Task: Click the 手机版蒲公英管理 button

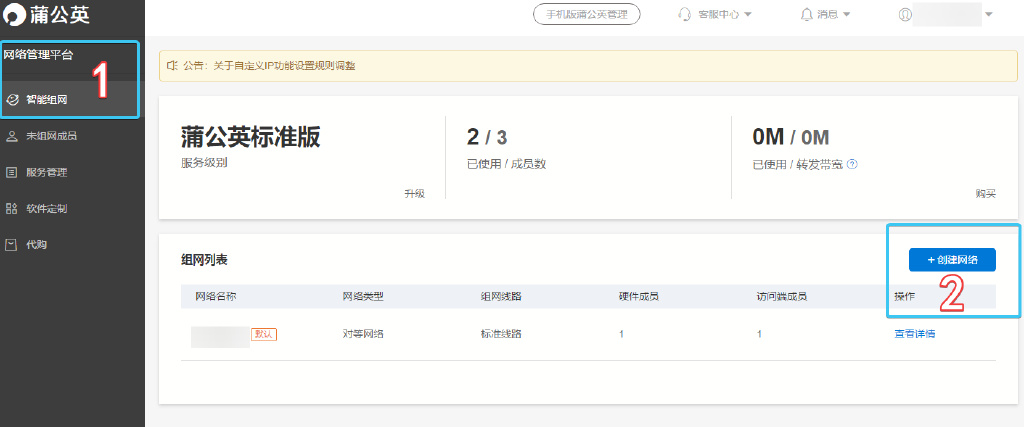Action: coord(586,14)
